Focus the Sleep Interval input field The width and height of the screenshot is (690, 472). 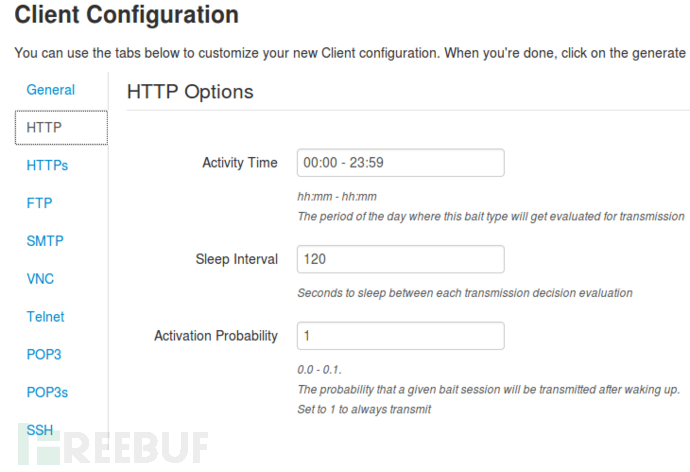tap(400, 259)
